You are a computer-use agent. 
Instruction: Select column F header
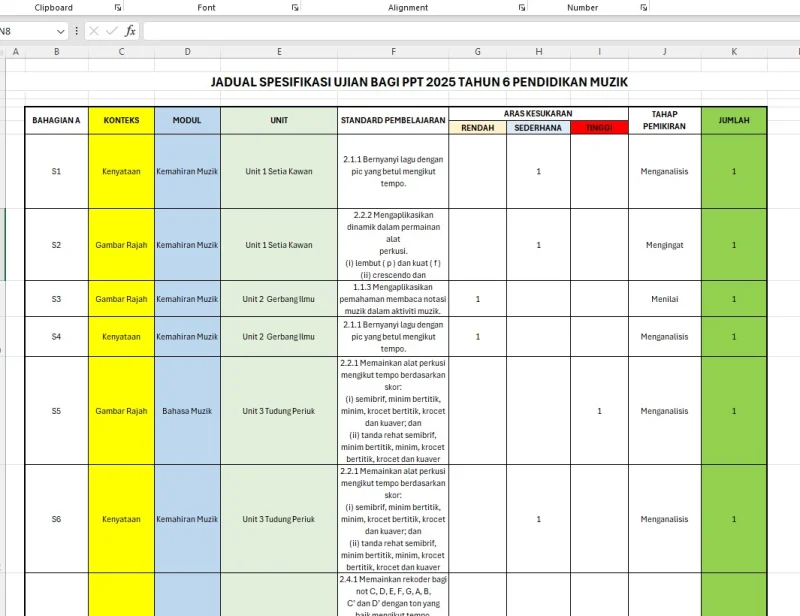[393, 51]
